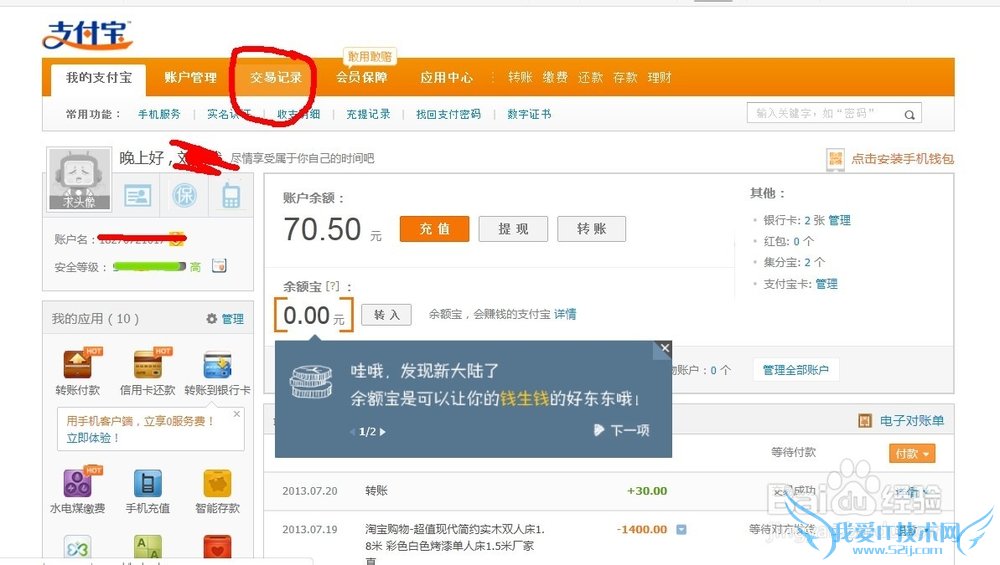This screenshot has height=565, width=1000.
Task: Open the 智能存款 app icon
Action: (217, 483)
